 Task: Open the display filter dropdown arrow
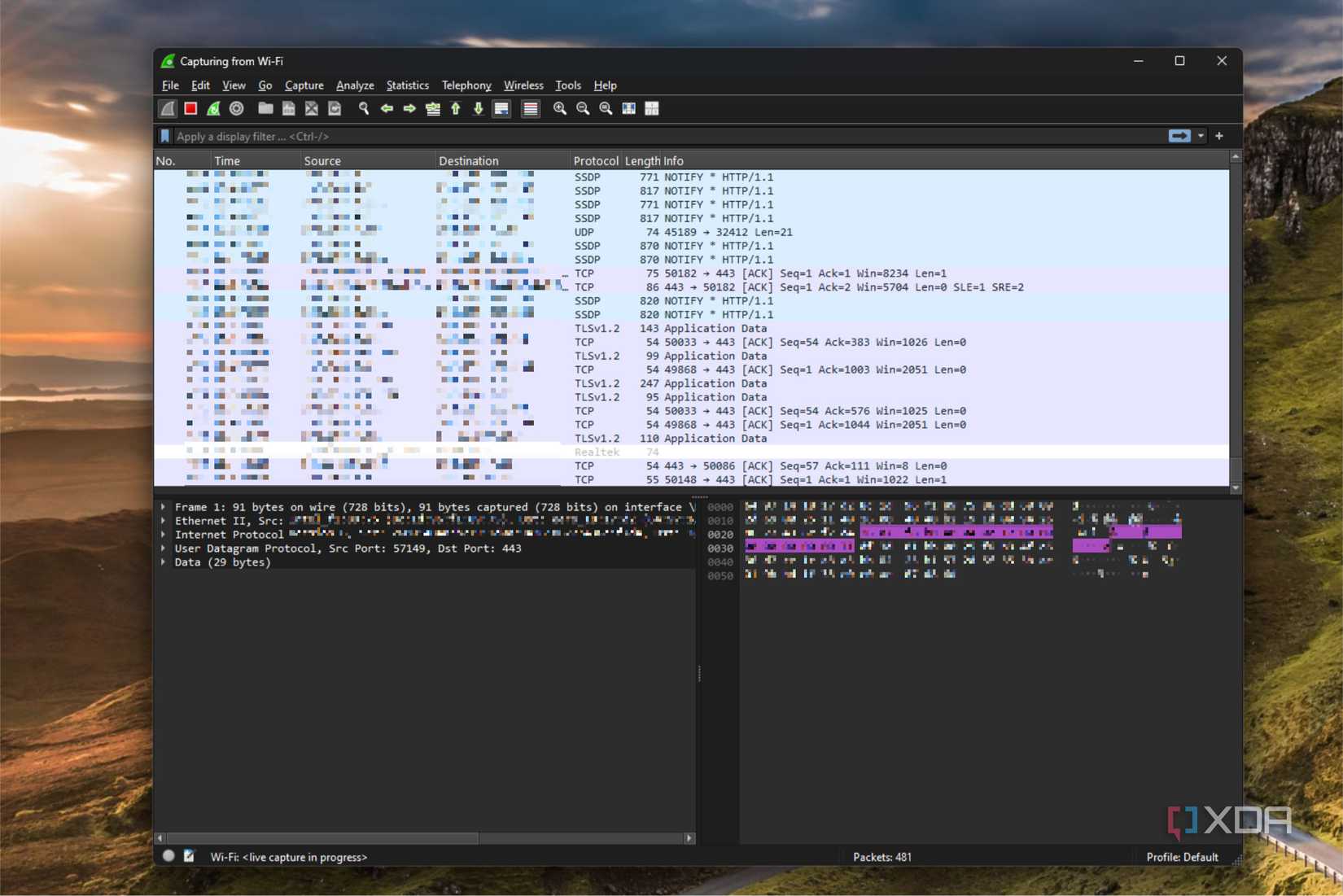point(1202,136)
